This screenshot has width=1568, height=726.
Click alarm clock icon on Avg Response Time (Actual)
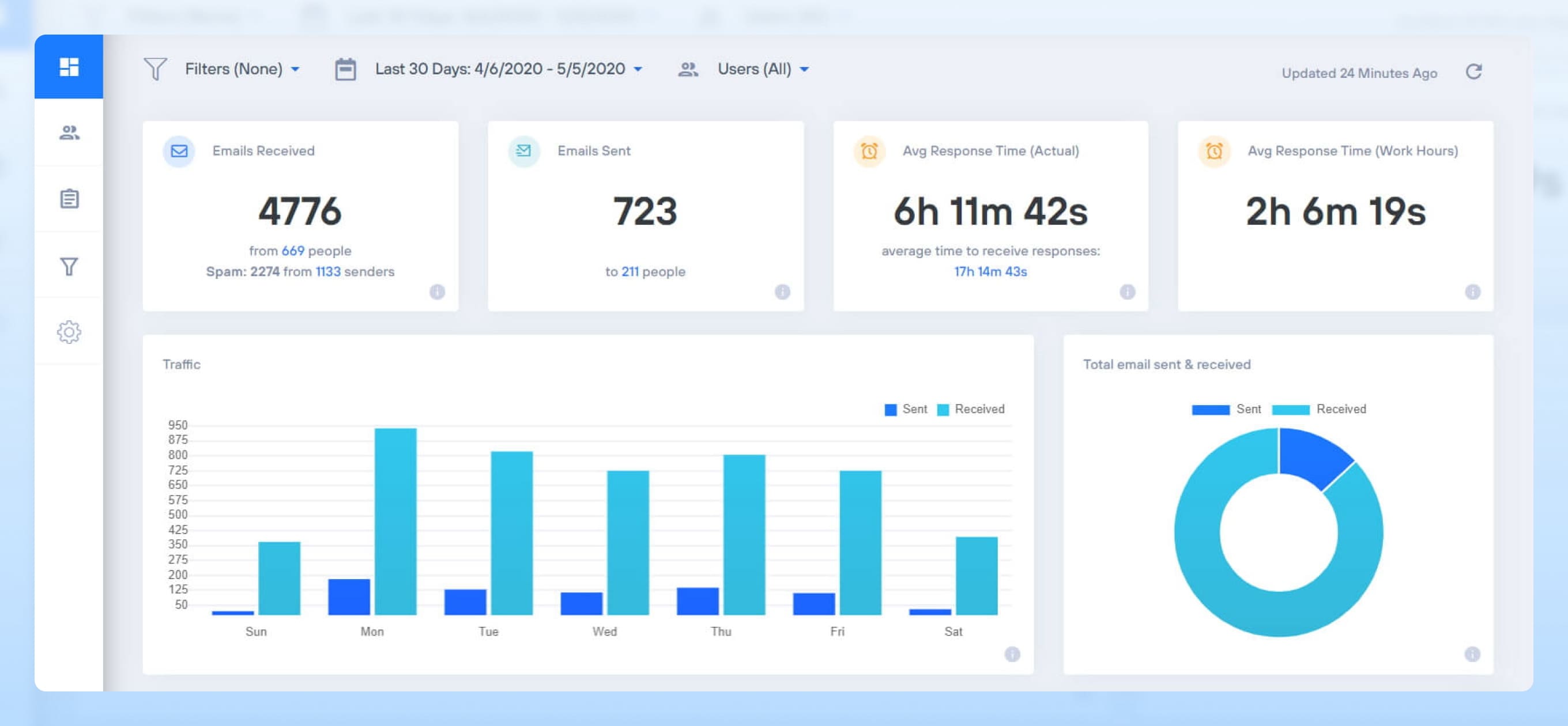pos(869,151)
